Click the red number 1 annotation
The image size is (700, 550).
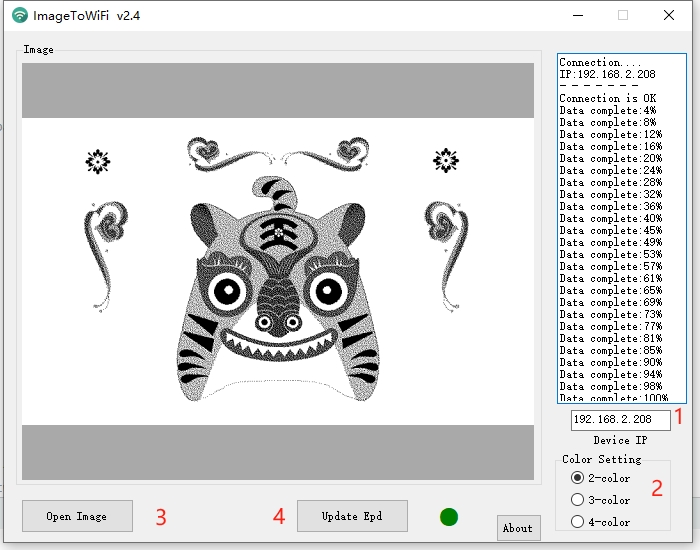679,418
